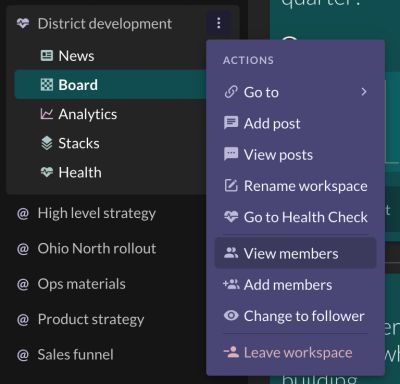
Task: Choose View members from the menu
Action: [295, 253]
